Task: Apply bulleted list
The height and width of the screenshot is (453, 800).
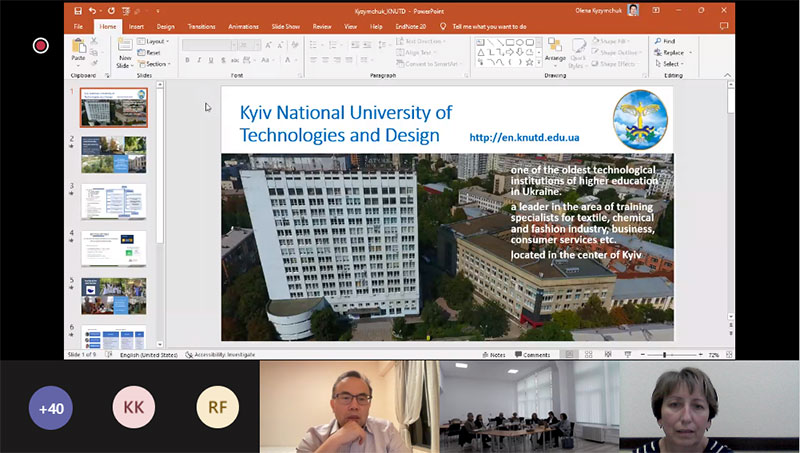Action: (315, 45)
